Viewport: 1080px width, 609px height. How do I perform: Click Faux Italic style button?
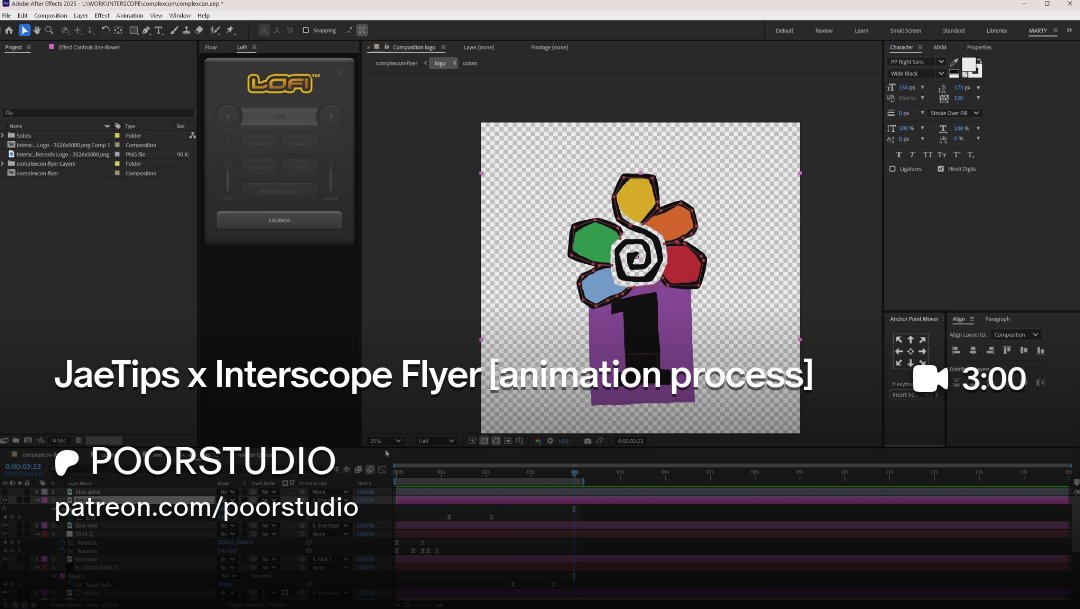pyautogui.click(x=913, y=155)
